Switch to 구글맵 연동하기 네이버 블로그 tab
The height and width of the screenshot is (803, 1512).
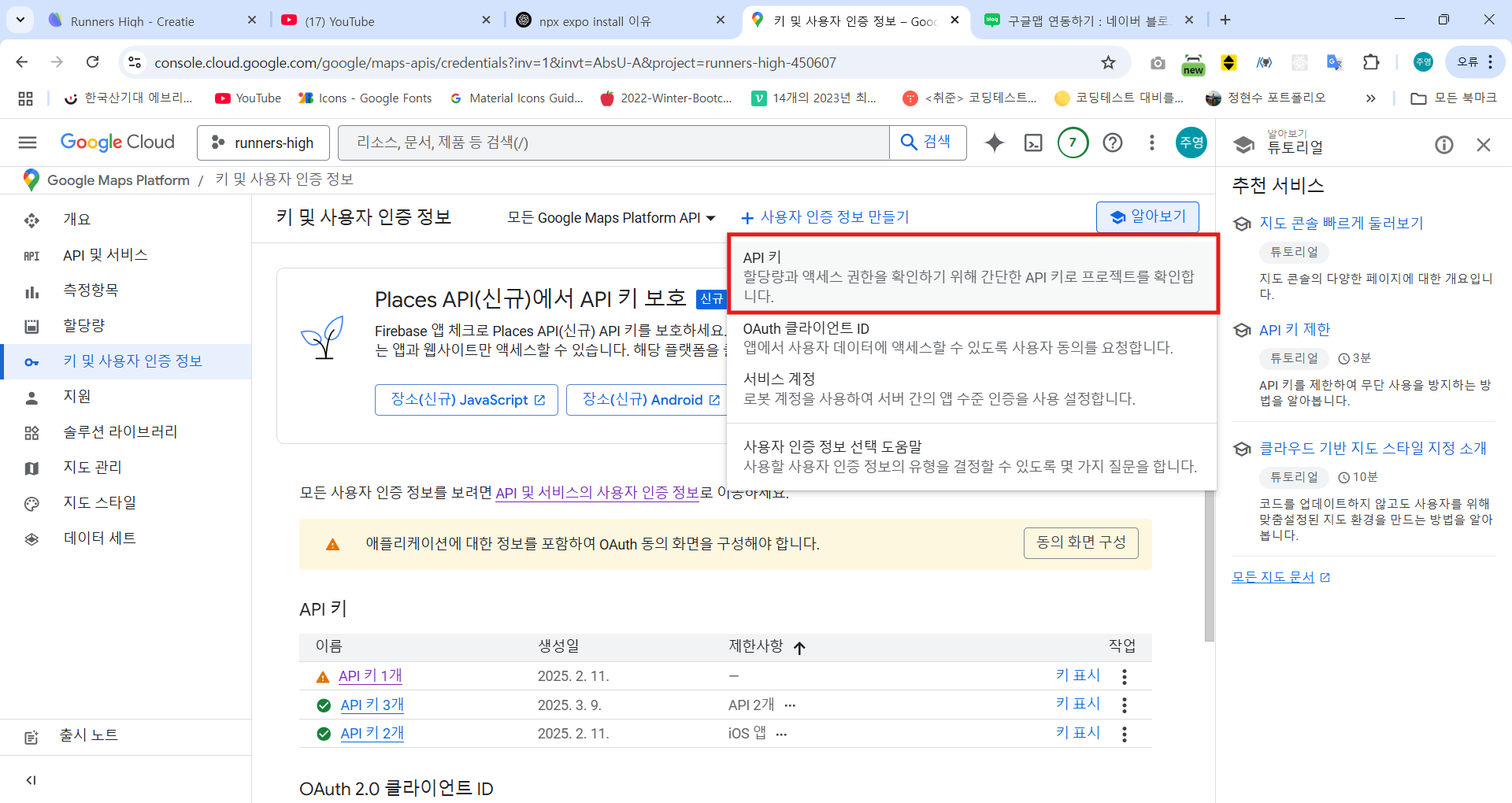click(x=1091, y=20)
